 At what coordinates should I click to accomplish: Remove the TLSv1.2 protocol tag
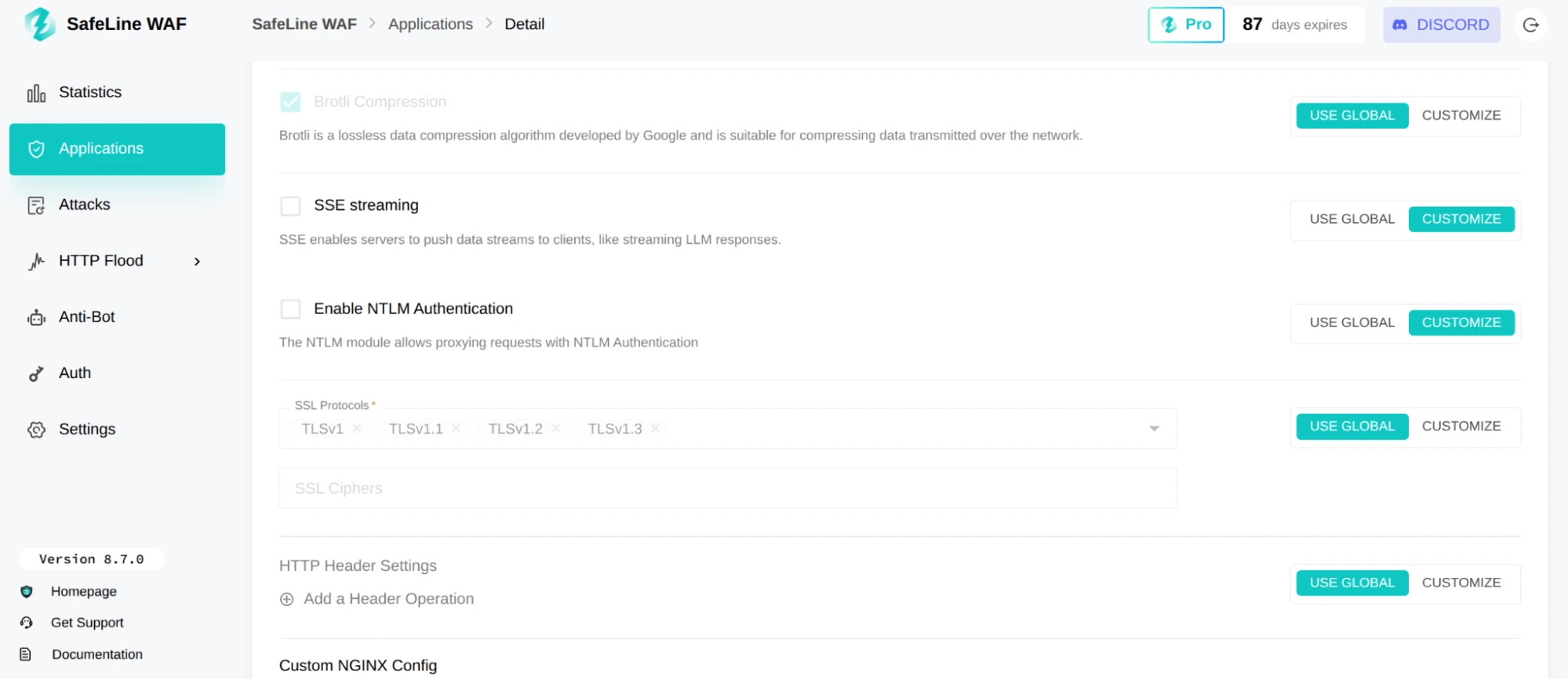[x=555, y=428]
